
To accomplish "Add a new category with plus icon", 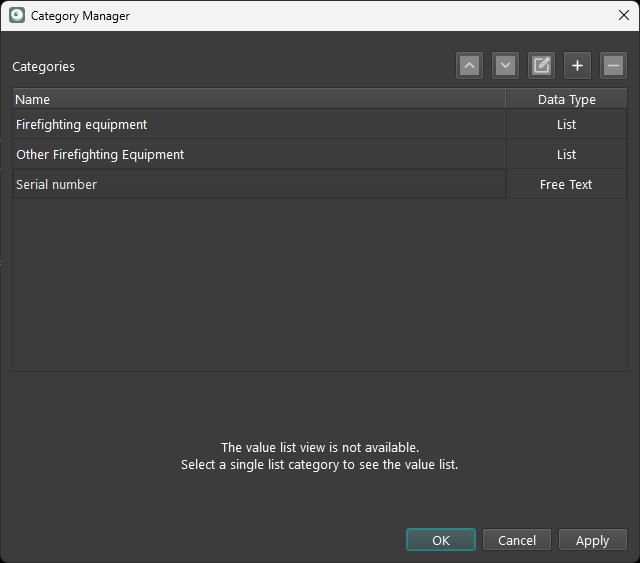I will point(577,66).
